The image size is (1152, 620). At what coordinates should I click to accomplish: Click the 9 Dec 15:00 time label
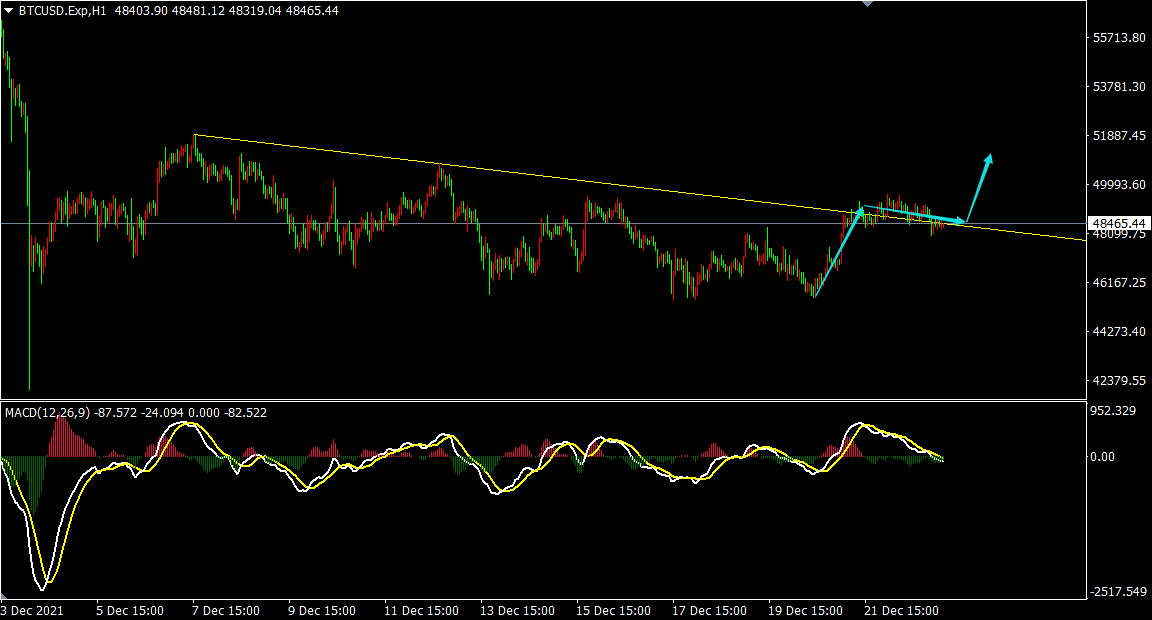[x=322, y=611]
